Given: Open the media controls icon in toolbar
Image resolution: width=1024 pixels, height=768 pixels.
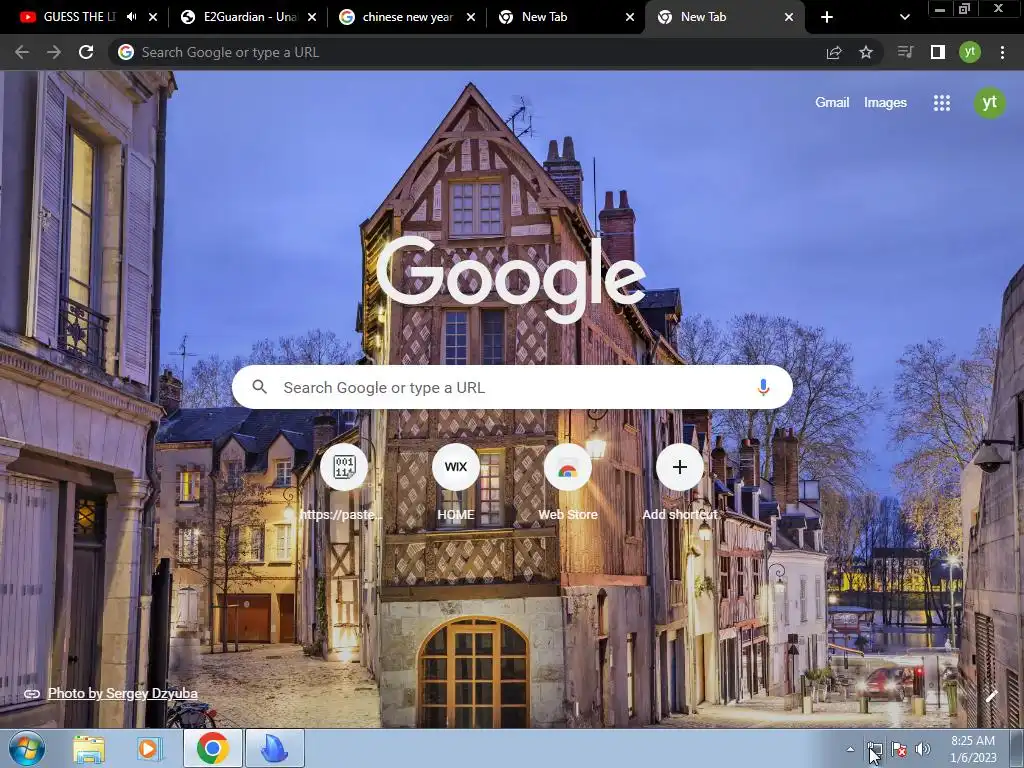Looking at the screenshot, I should pos(905,52).
